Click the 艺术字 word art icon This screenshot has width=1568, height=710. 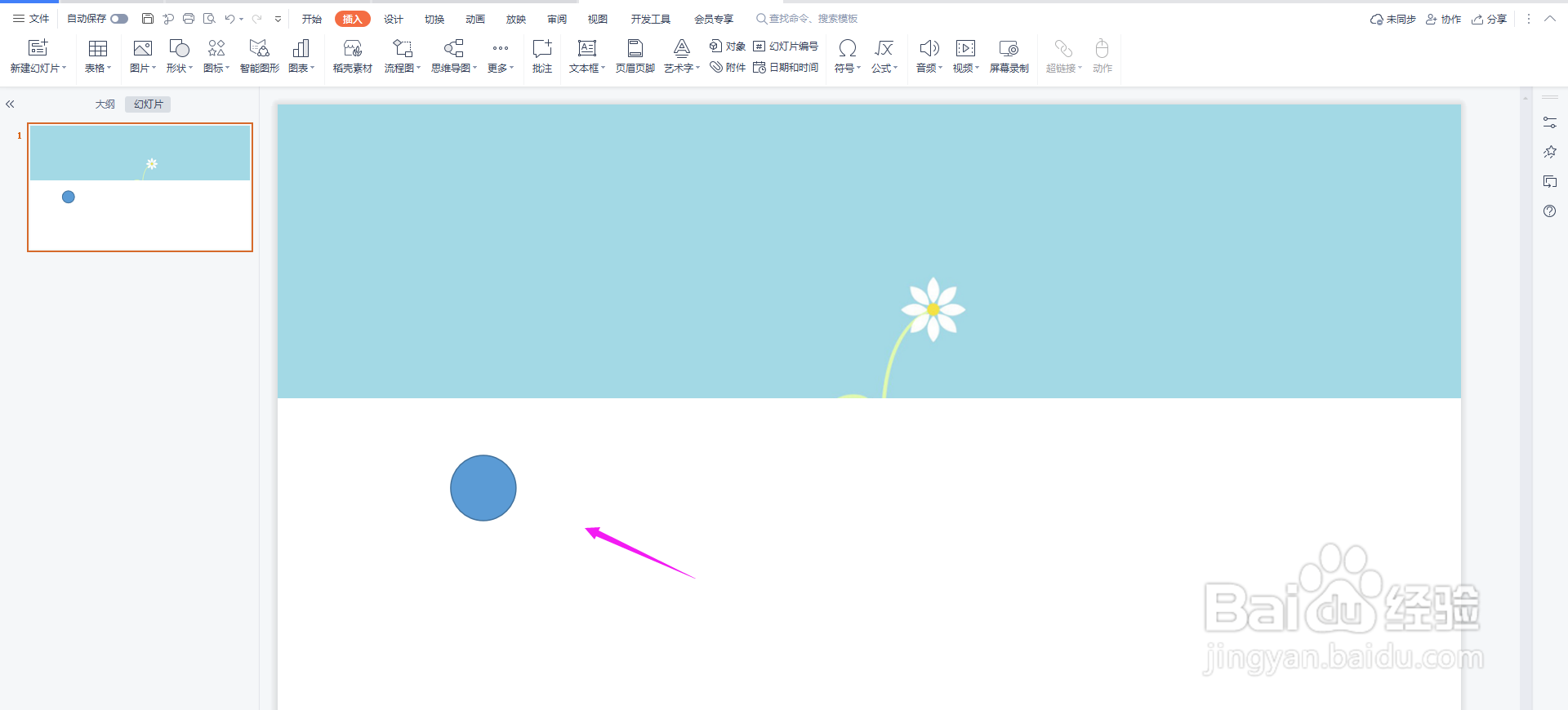coord(682,48)
